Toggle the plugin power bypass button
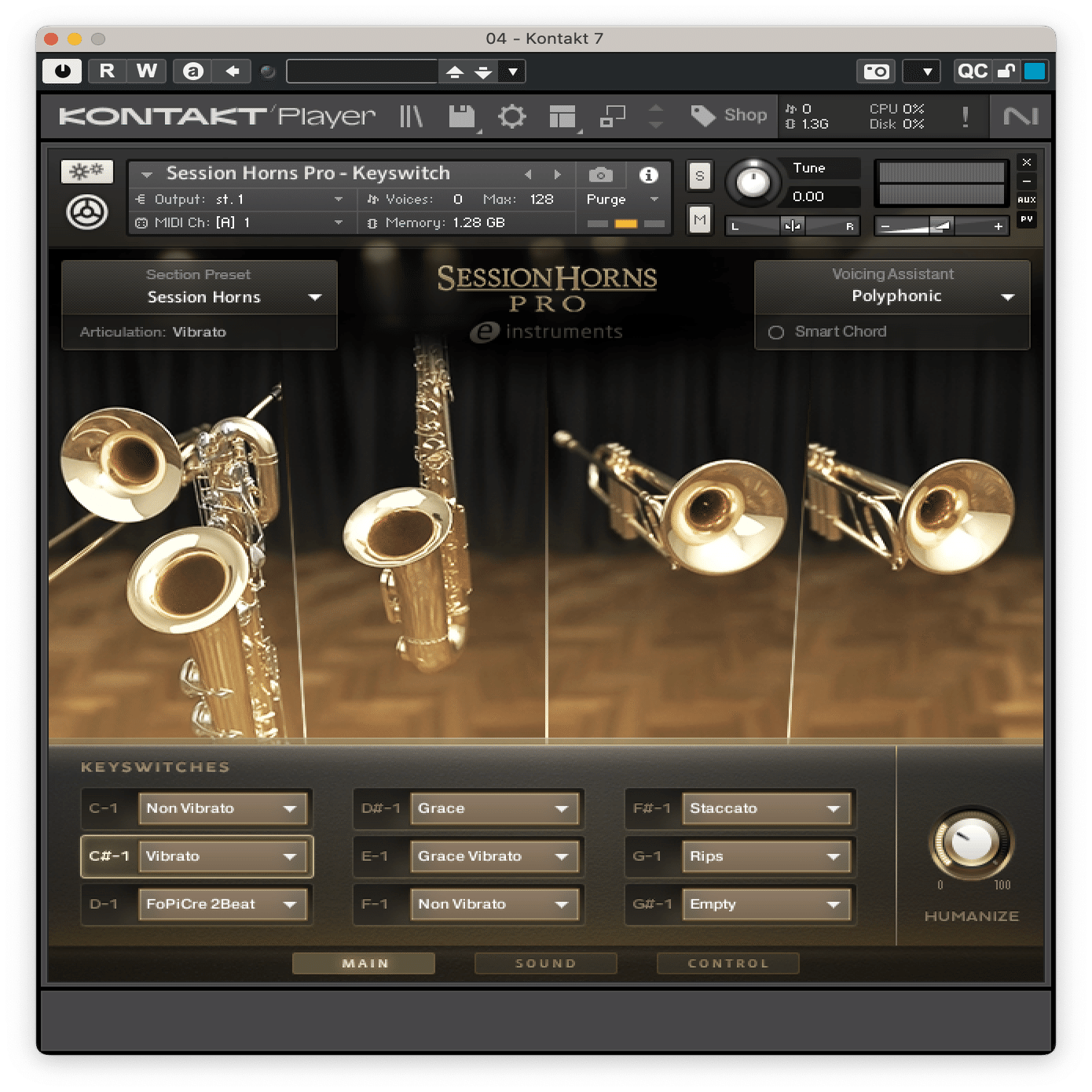 (63, 71)
